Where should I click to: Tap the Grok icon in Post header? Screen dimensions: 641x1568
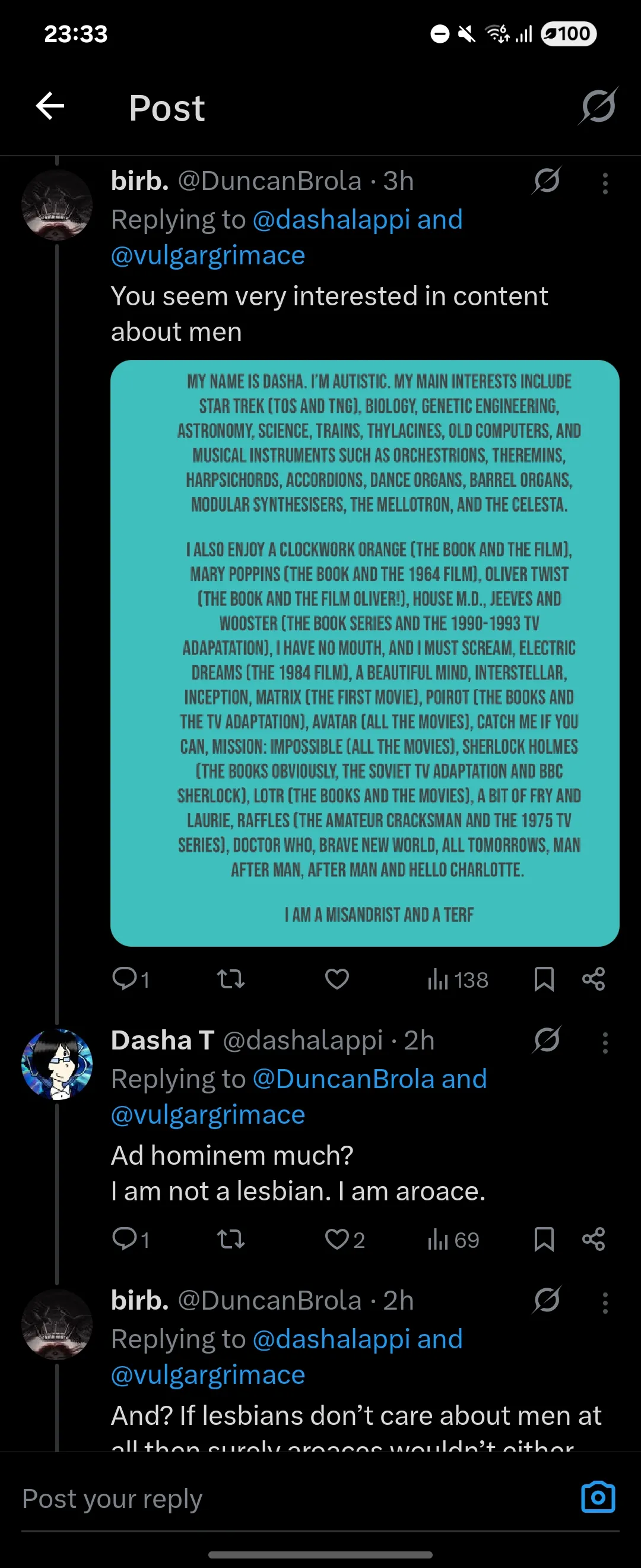(x=598, y=106)
